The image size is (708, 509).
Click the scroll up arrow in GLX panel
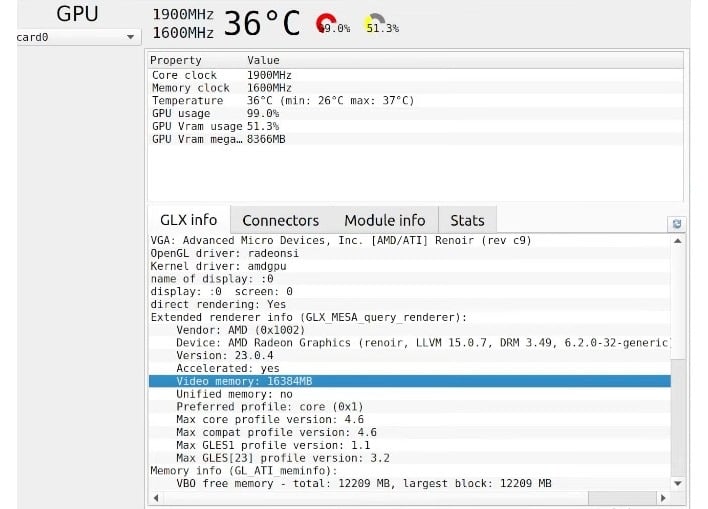(677, 241)
